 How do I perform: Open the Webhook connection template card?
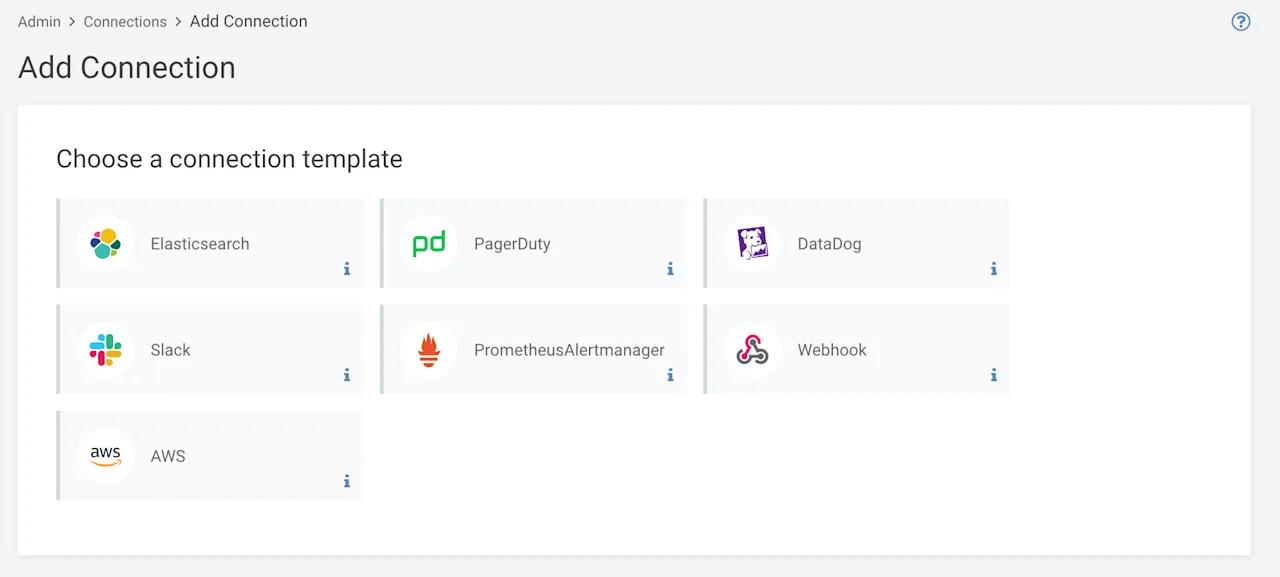pyautogui.click(x=856, y=340)
